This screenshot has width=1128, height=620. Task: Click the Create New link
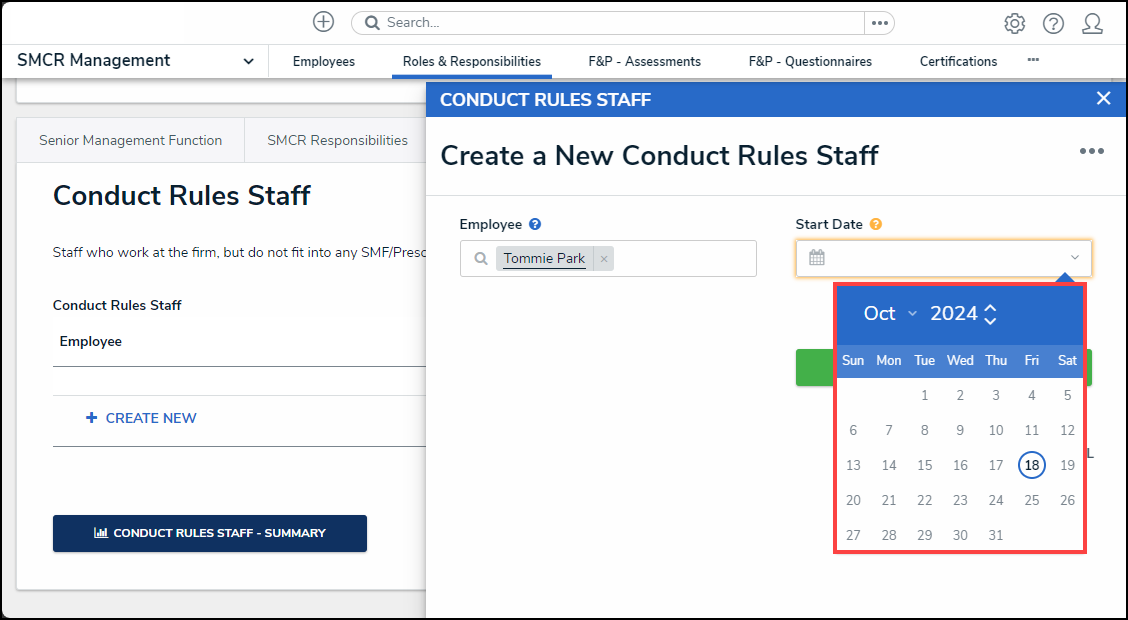141,418
